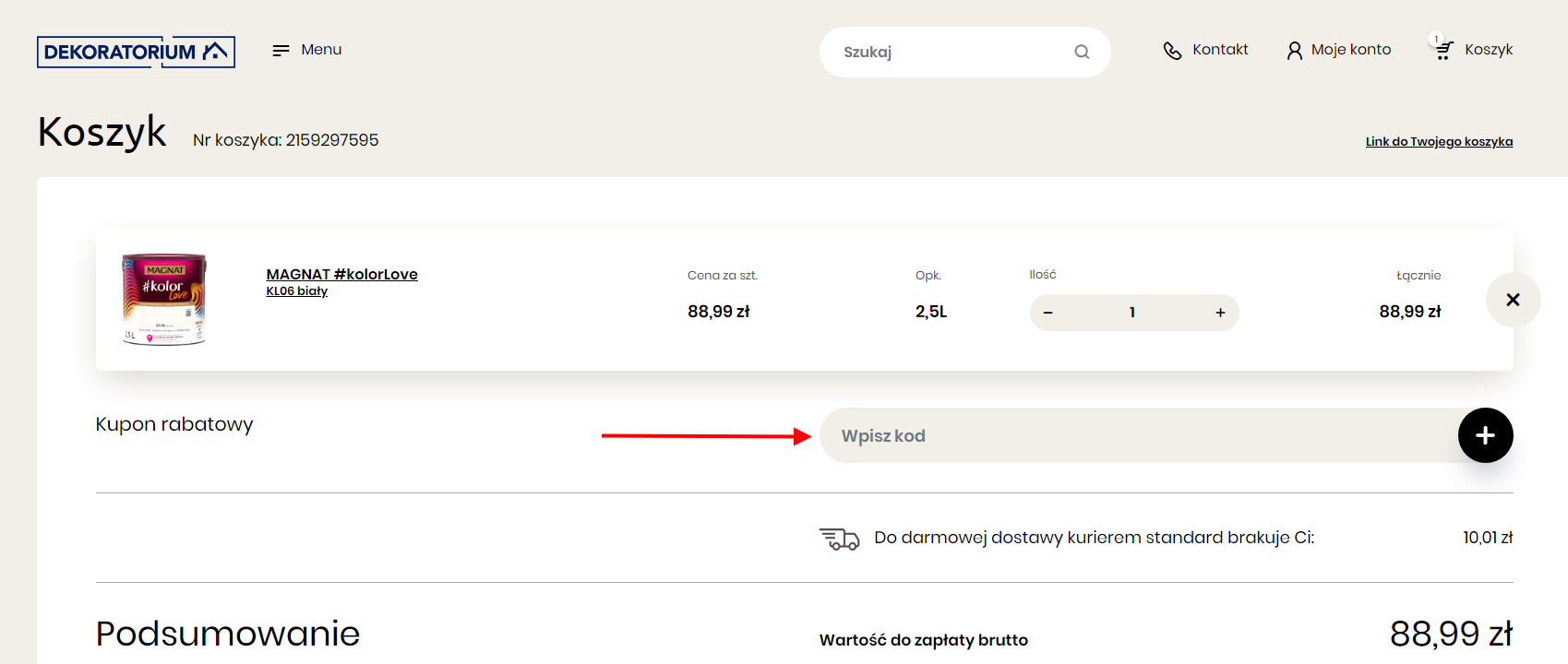Image resolution: width=1568 pixels, height=664 pixels.
Task: Focus the Wpisz kod coupon field
Action: coord(1139,435)
